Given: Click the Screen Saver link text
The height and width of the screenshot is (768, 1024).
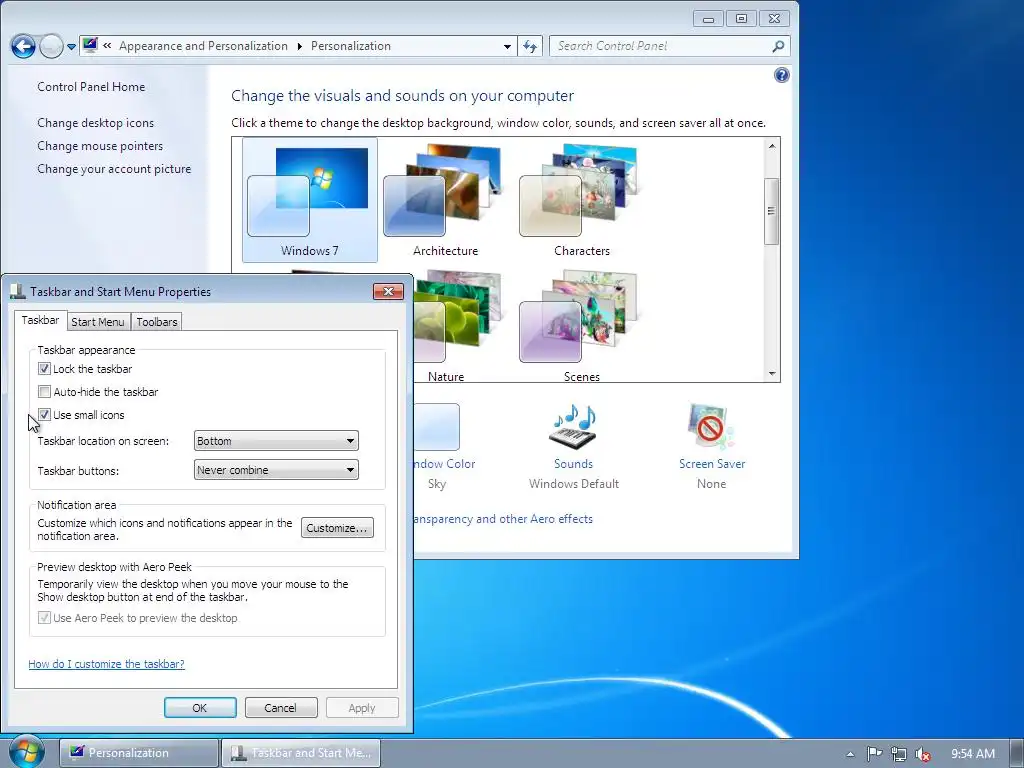Looking at the screenshot, I should (712, 464).
